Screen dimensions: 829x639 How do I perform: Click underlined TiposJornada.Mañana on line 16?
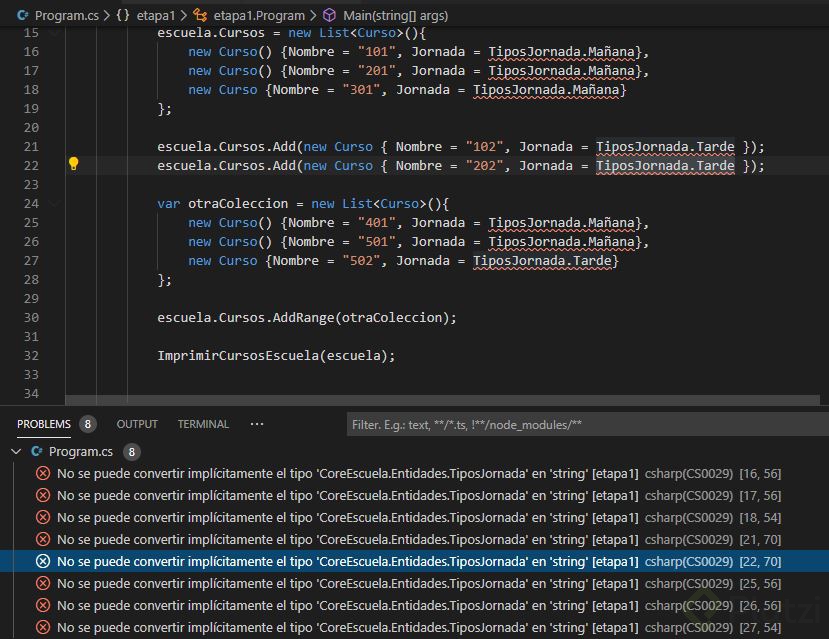click(561, 51)
